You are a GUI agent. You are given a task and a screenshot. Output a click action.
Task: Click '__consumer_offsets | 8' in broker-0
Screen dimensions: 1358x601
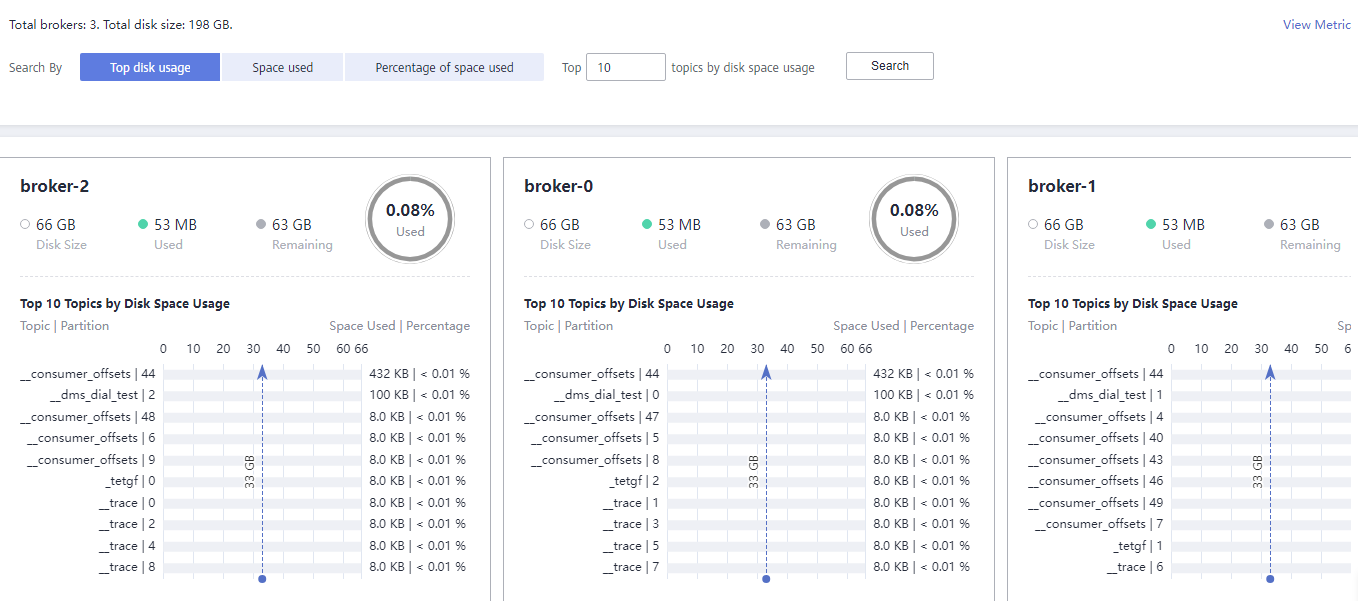(595, 460)
